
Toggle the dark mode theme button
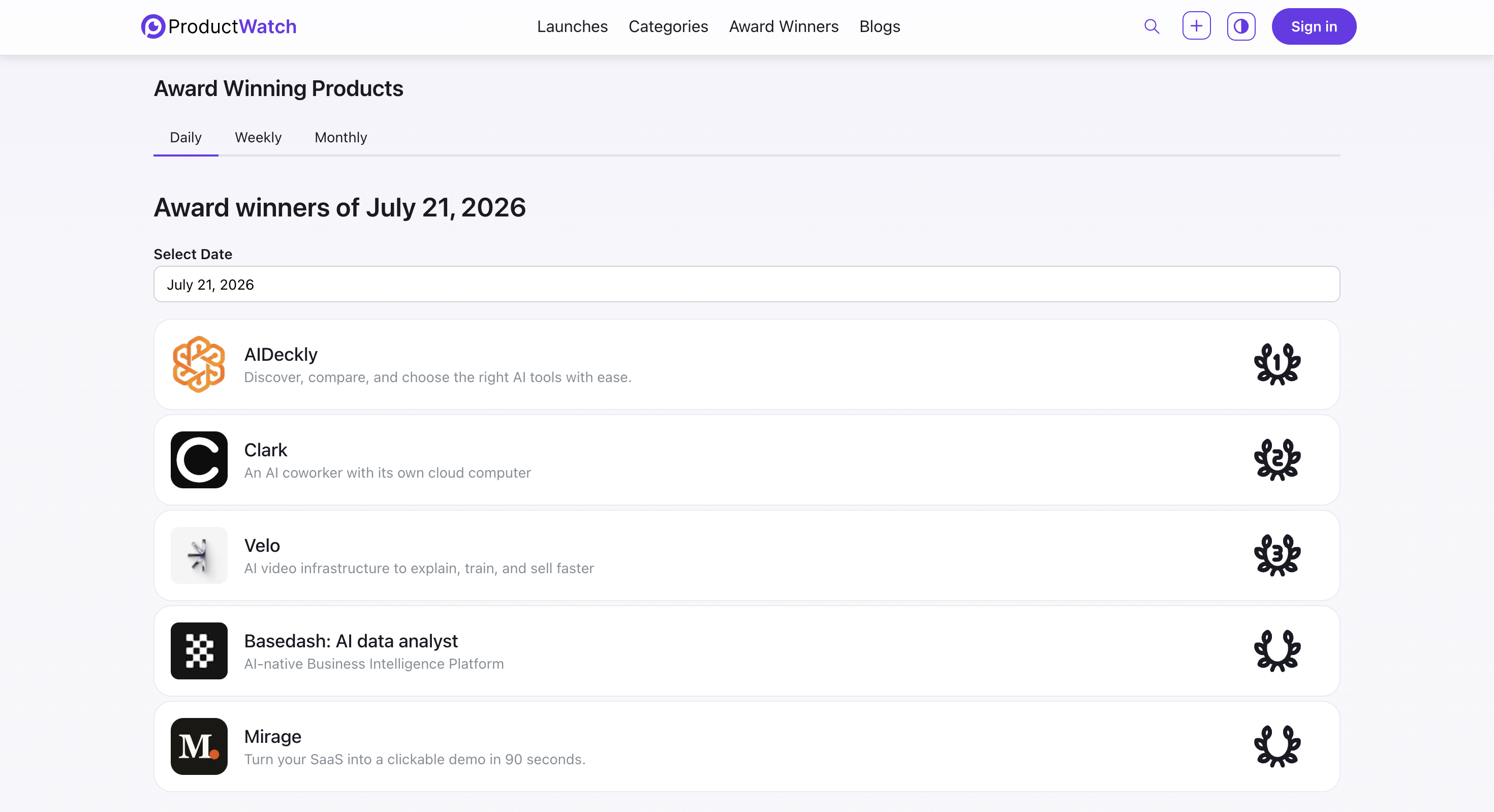coord(1241,26)
